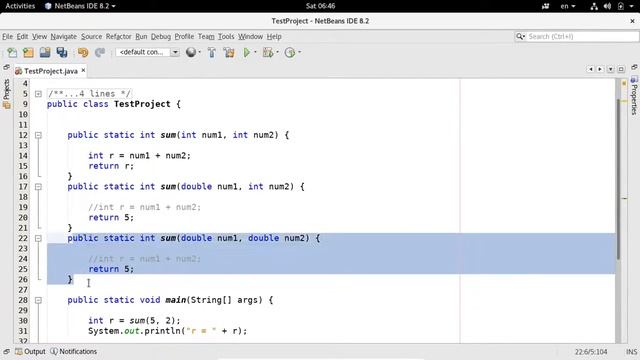Viewport: 640px width, 360px height.
Task: Open the Projects side panel
Action: [x=7, y=93]
